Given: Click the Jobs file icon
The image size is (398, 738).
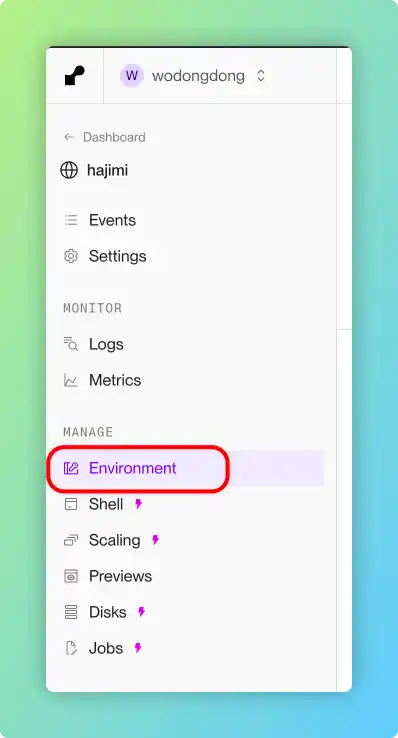Looking at the screenshot, I should pos(71,648).
